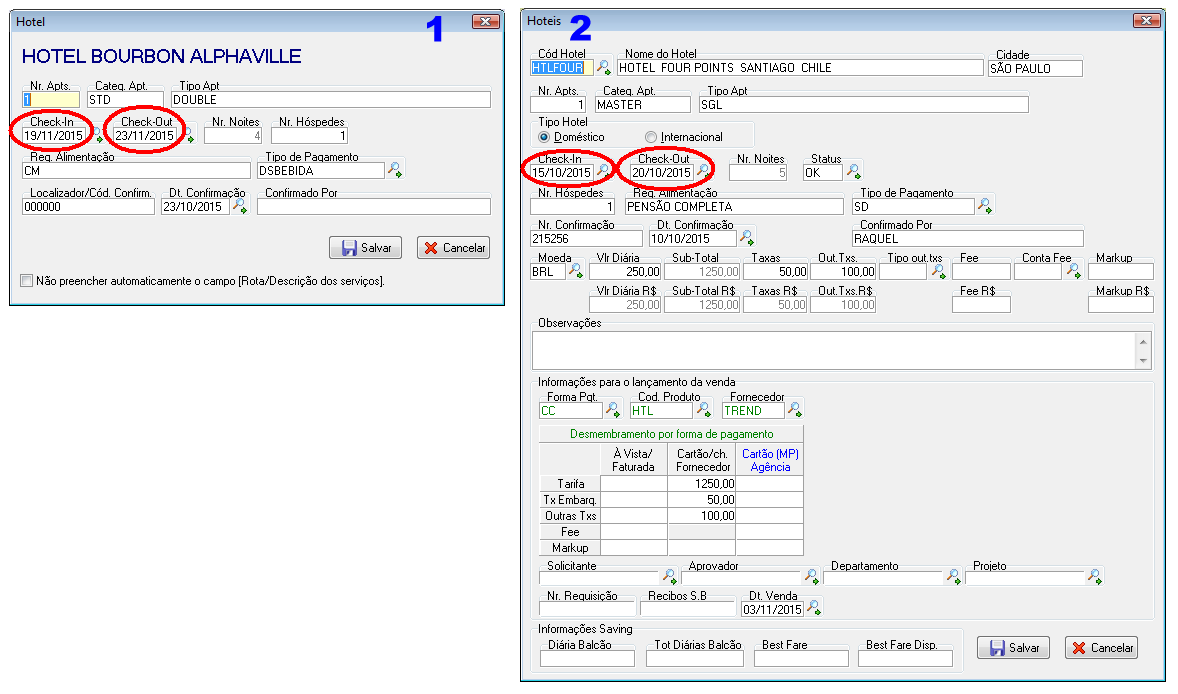The width and height of the screenshot is (1178, 694).
Task: Click scroll up arrow in Observações box
Action: pyautogui.click(x=1143, y=342)
